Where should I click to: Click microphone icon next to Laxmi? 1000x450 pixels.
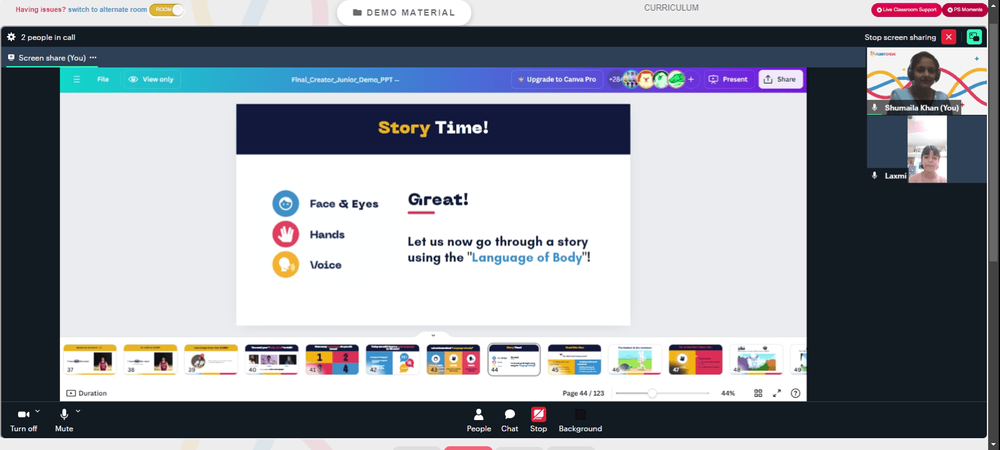click(874, 176)
